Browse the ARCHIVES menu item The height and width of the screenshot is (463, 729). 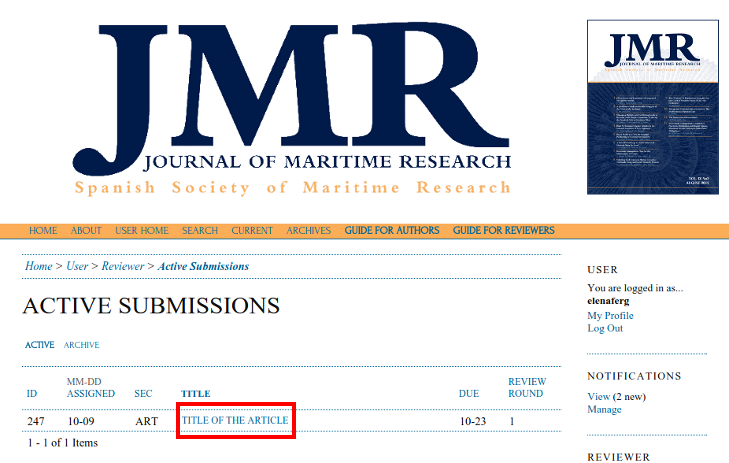[309, 231]
